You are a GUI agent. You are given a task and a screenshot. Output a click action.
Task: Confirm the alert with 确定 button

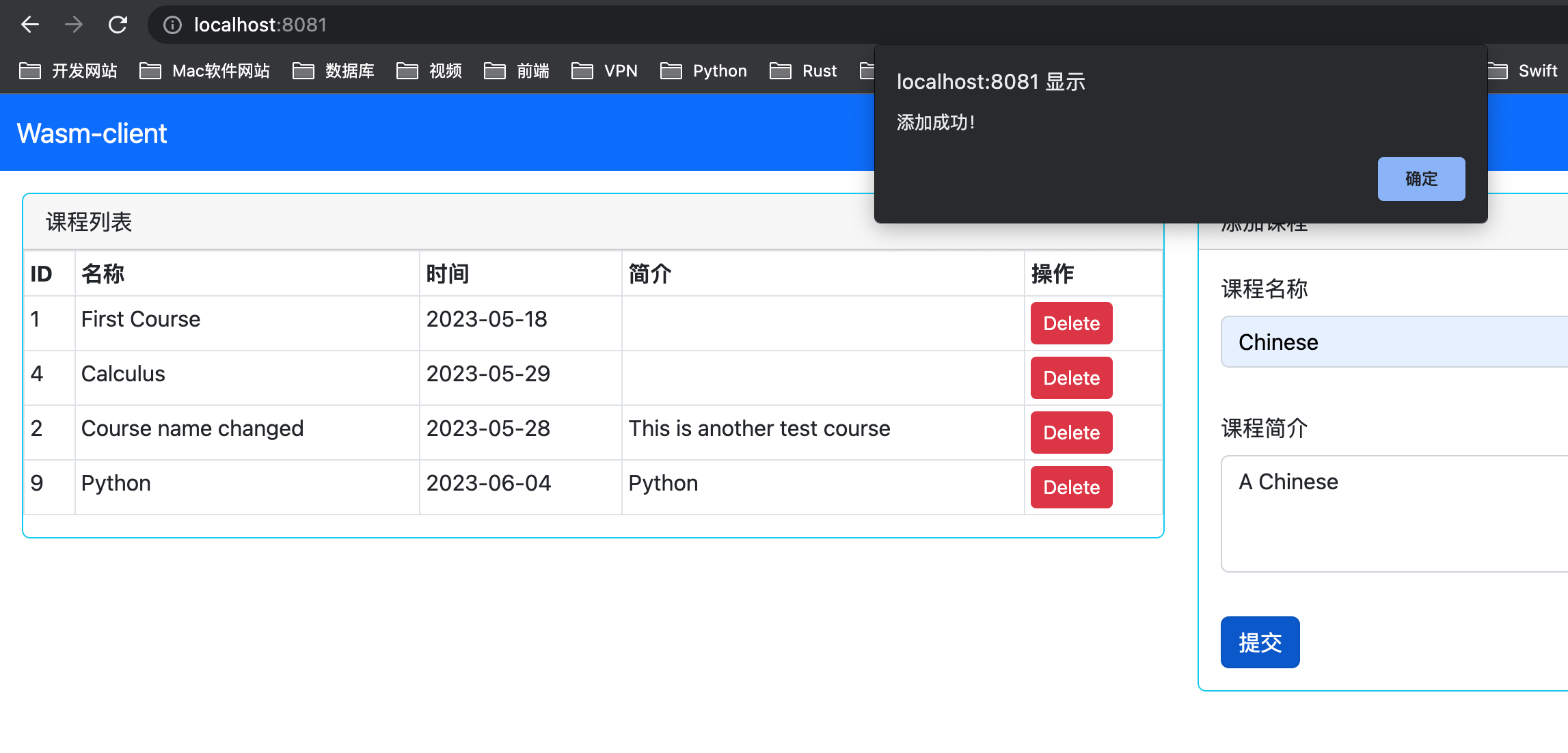(x=1421, y=179)
